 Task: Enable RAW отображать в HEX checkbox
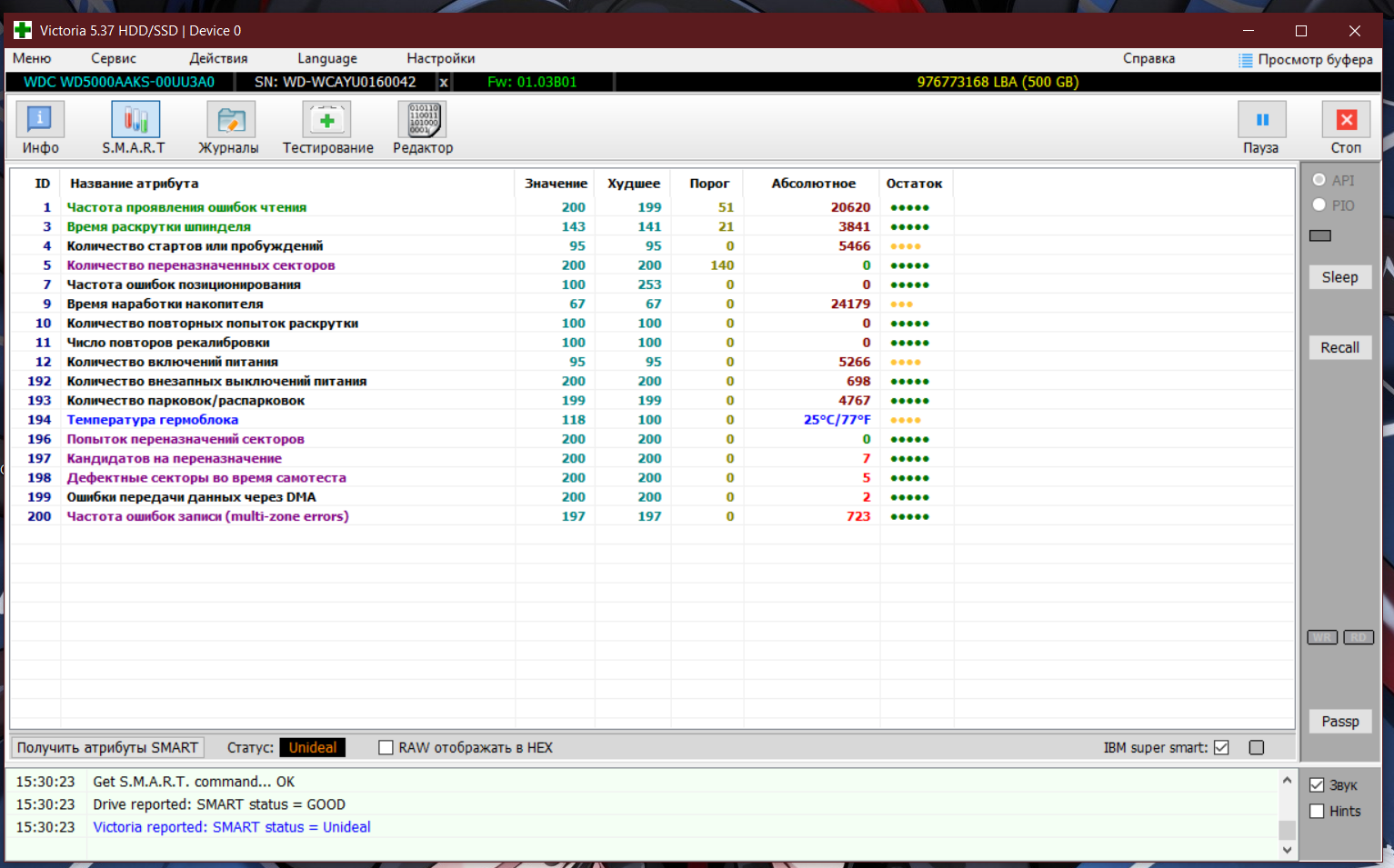click(386, 747)
